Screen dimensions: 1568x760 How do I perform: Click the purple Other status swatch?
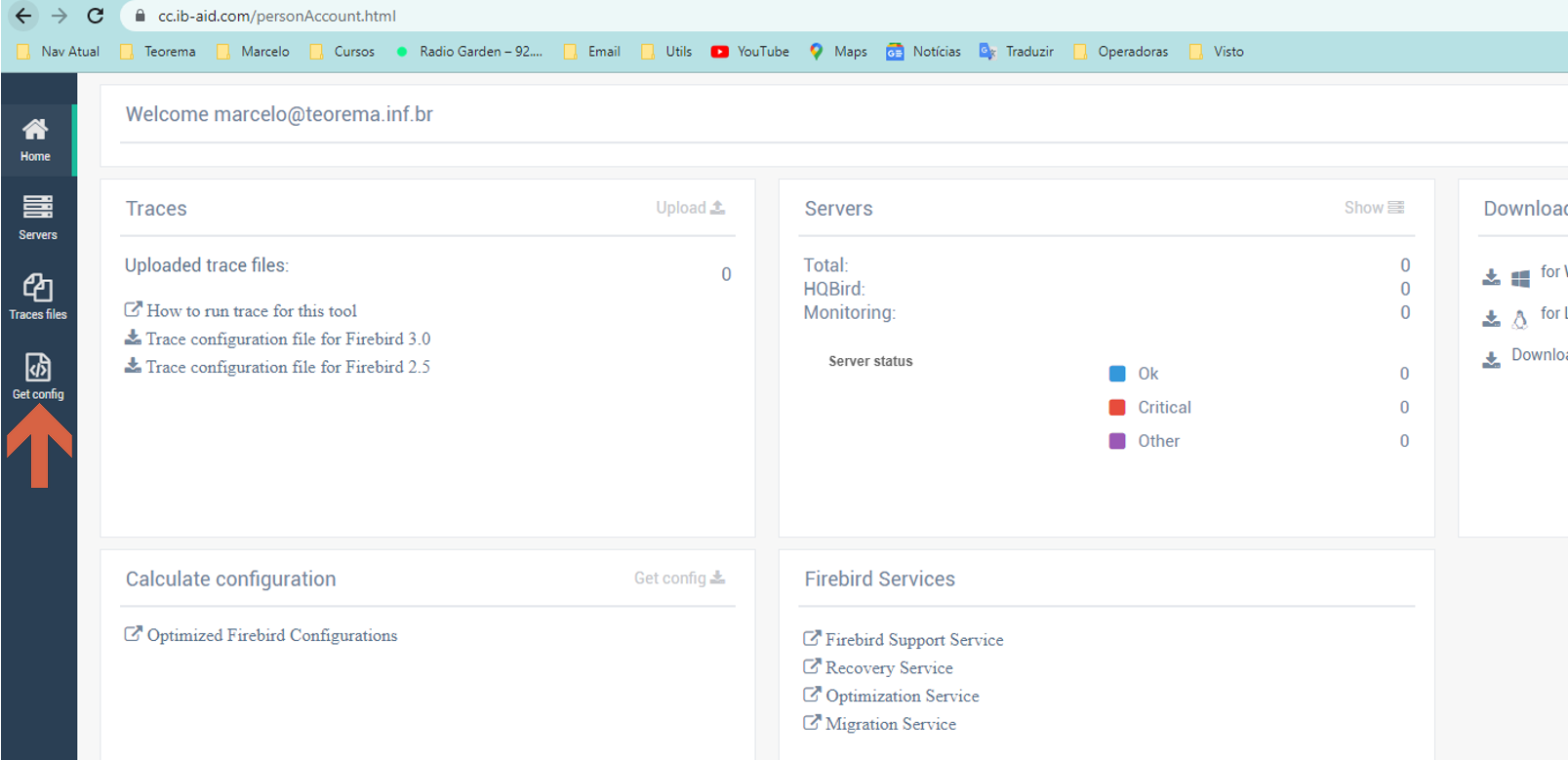(1117, 441)
